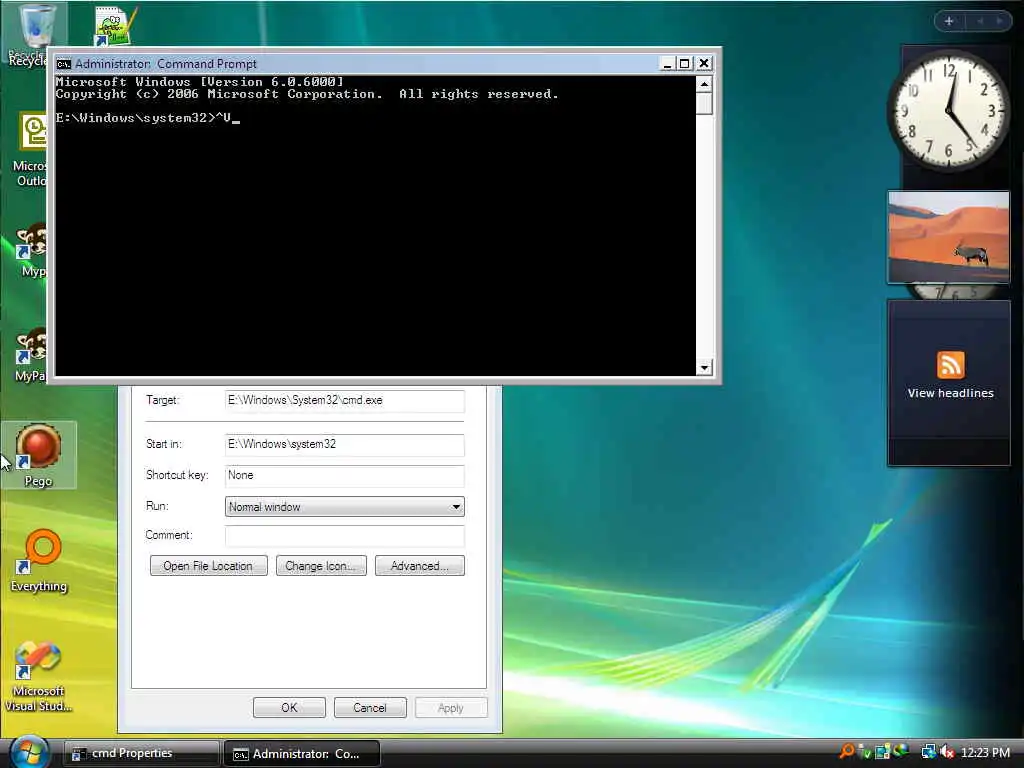The height and width of the screenshot is (768, 1024).
Task: Click the Change Icon button
Action: (x=321, y=566)
